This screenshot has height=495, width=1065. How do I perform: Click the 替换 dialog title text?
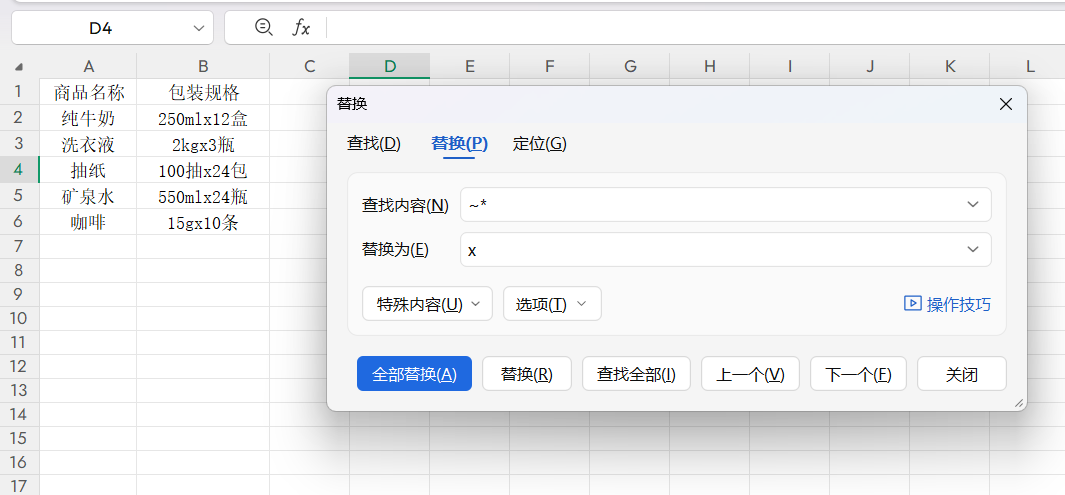tap(352, 104)
